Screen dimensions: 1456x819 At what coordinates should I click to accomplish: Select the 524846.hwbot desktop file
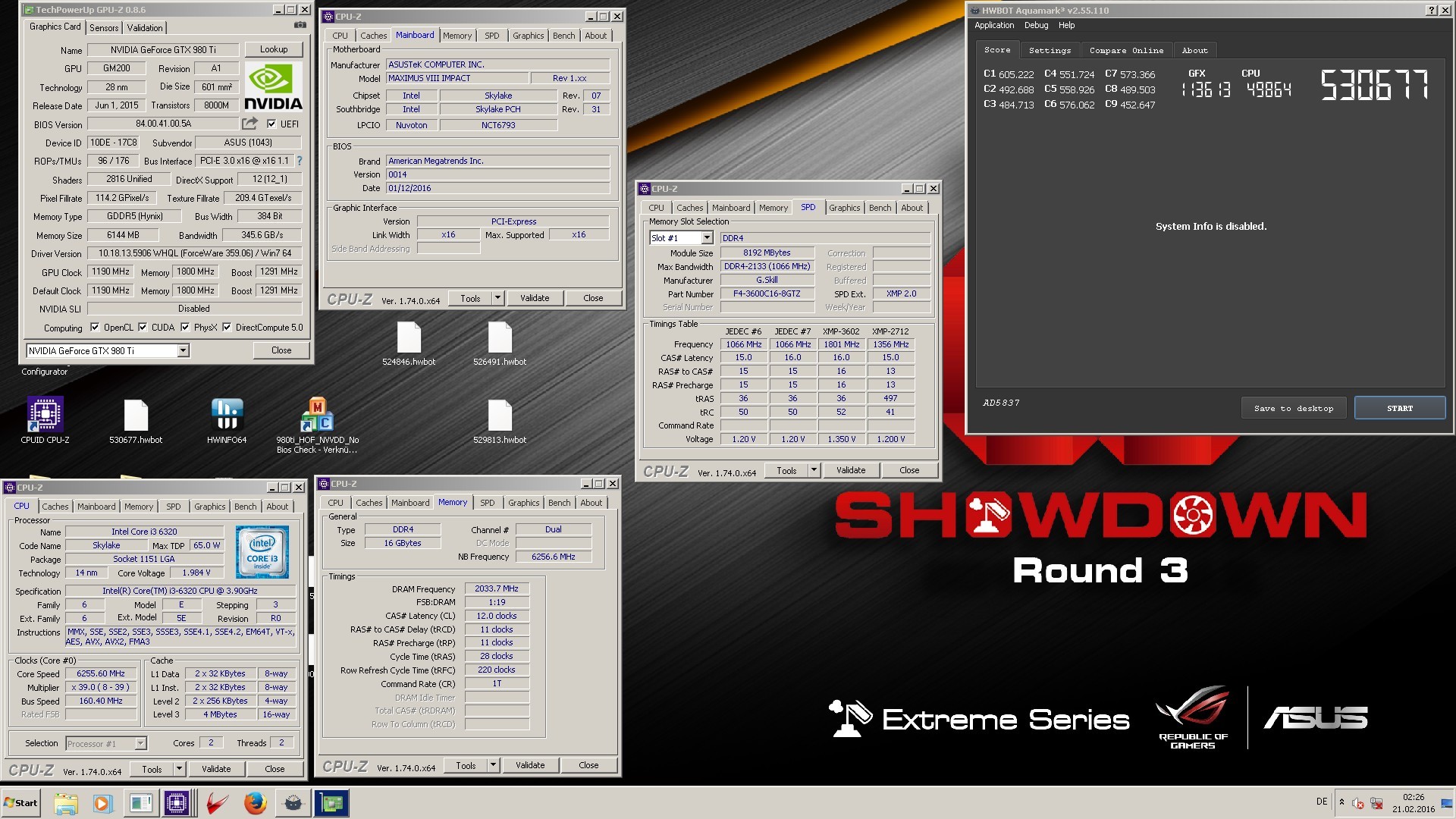tap(409, 344)
